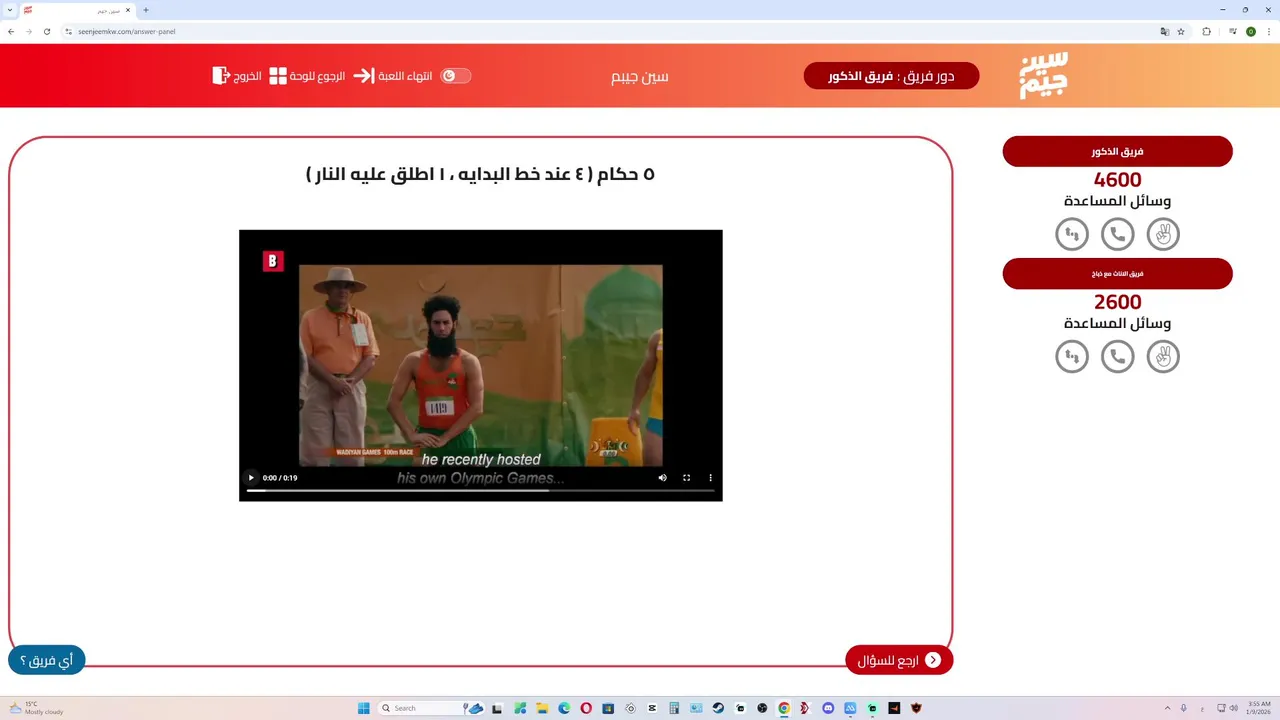Use the 2600-score team's phone call lifeline
The height and width of the screenshot is (720, 1280).
[1118, 356]
